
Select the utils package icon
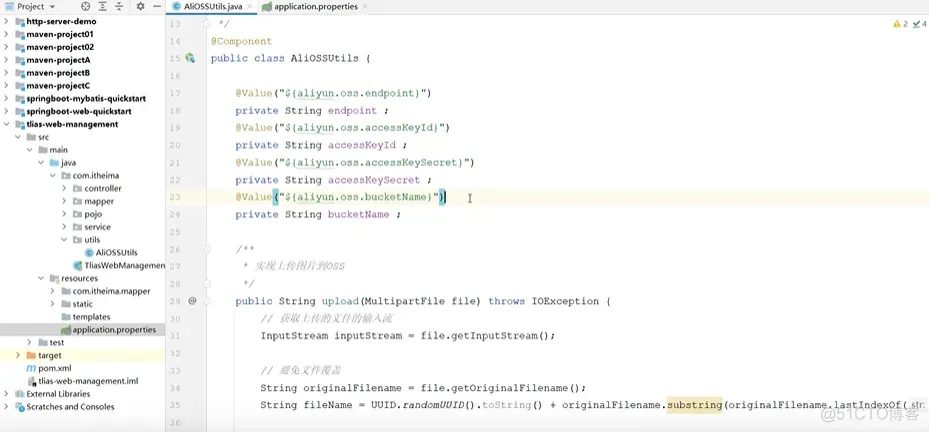pyautogui.click(x=78, y=240)
